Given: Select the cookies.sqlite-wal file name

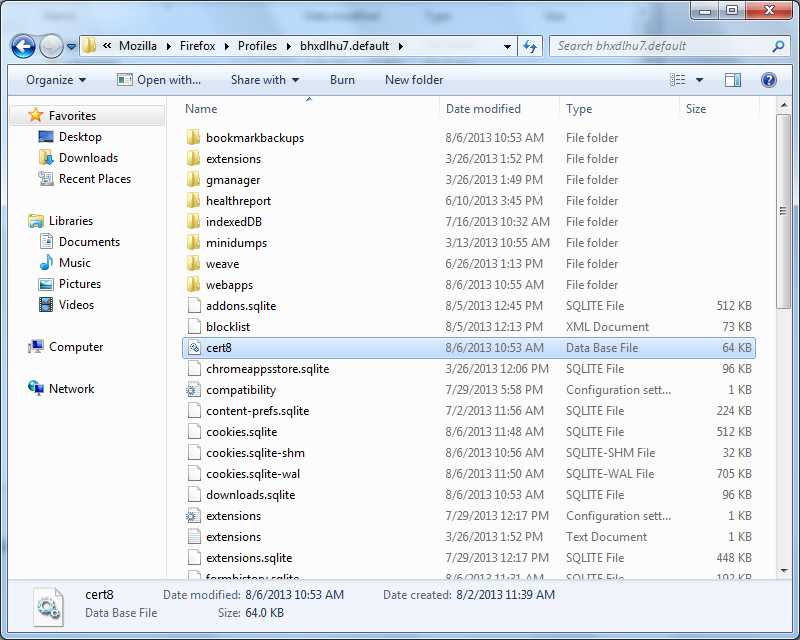Looking at the screenshot, I should point(253,474).
